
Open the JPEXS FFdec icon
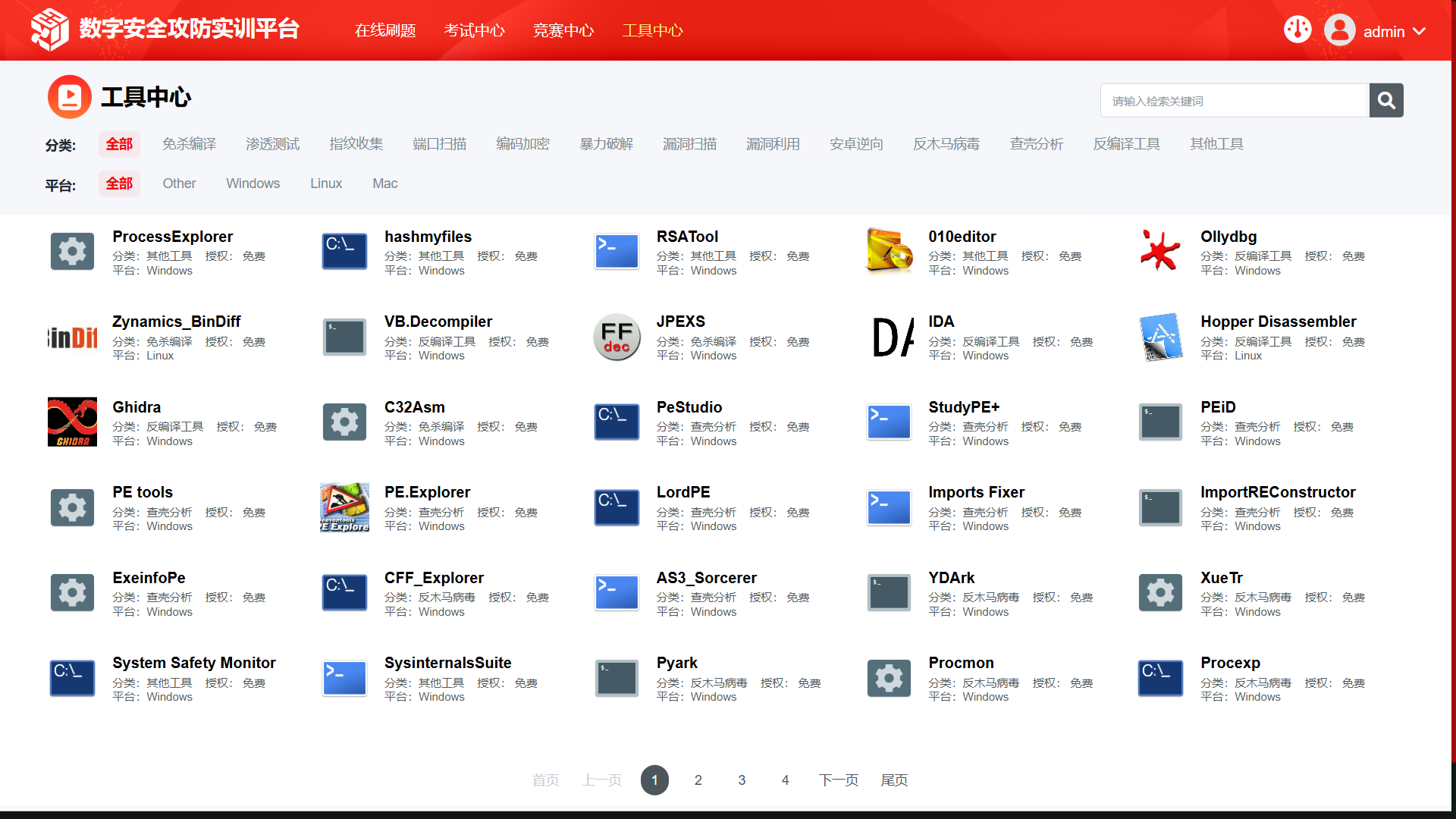(617, 337)
